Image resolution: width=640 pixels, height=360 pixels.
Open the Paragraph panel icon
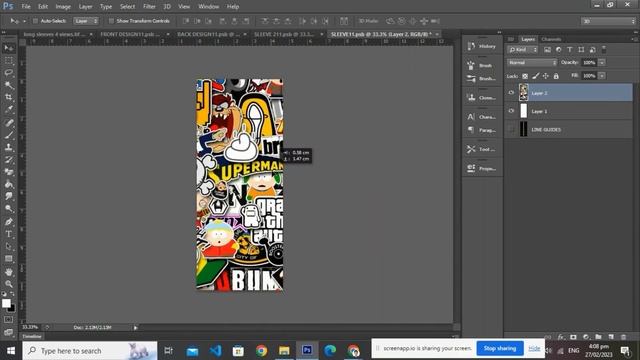[471, 130]
